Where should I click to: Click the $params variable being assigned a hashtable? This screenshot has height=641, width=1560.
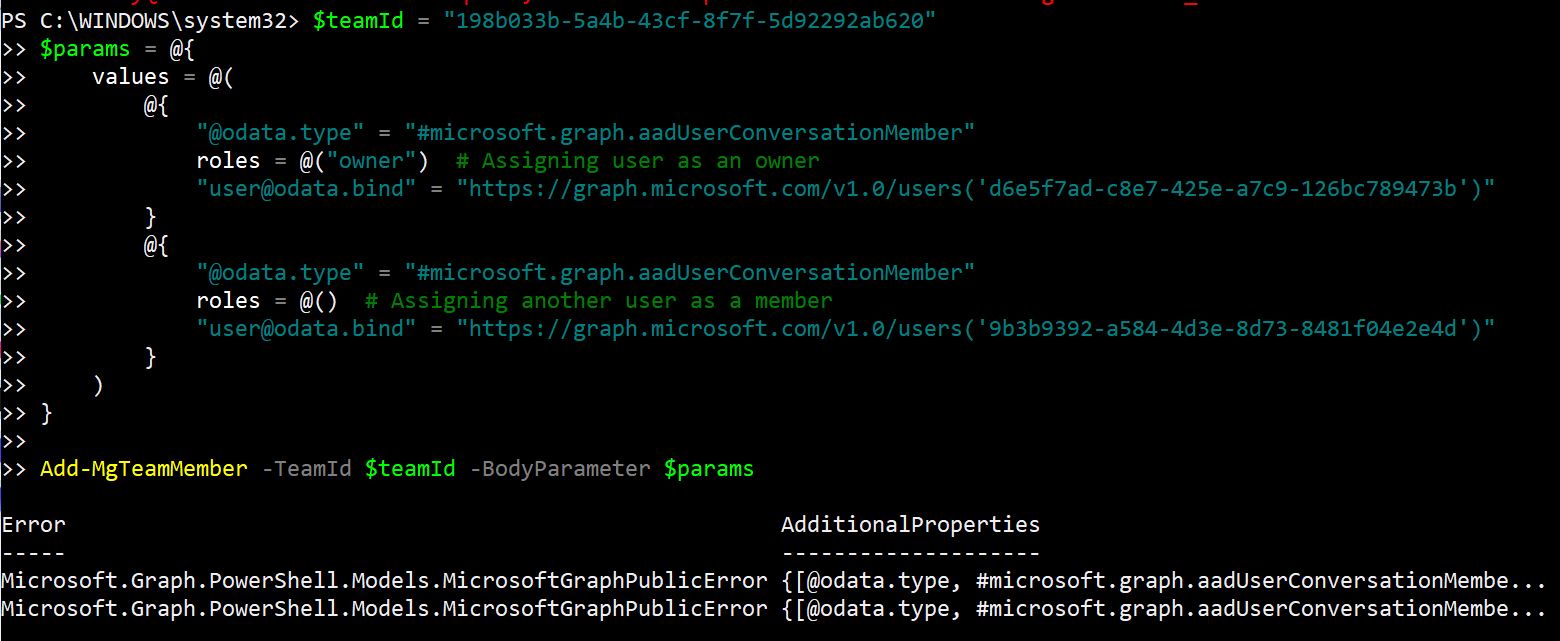(x=85, y=49)
